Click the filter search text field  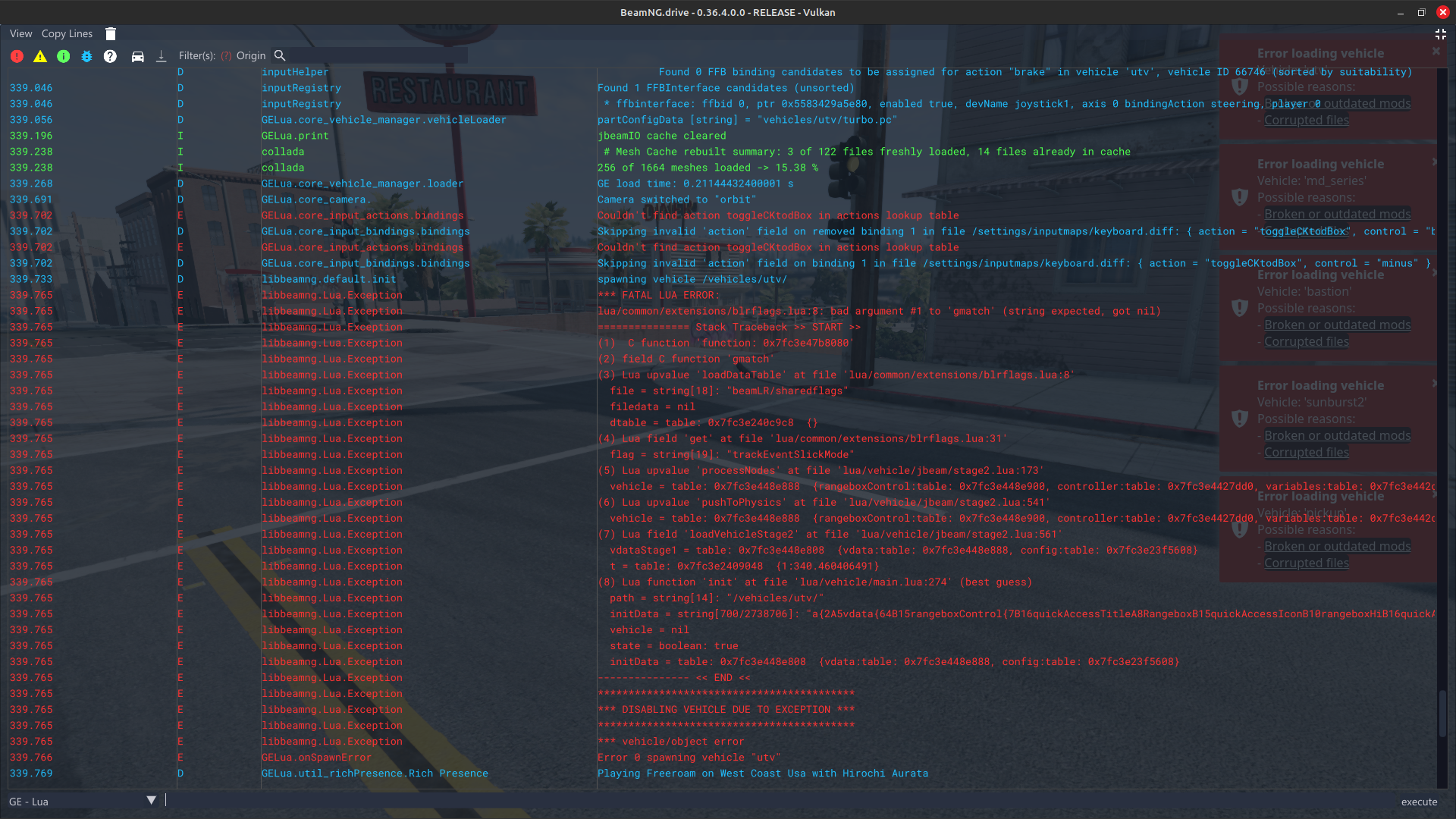378,55
